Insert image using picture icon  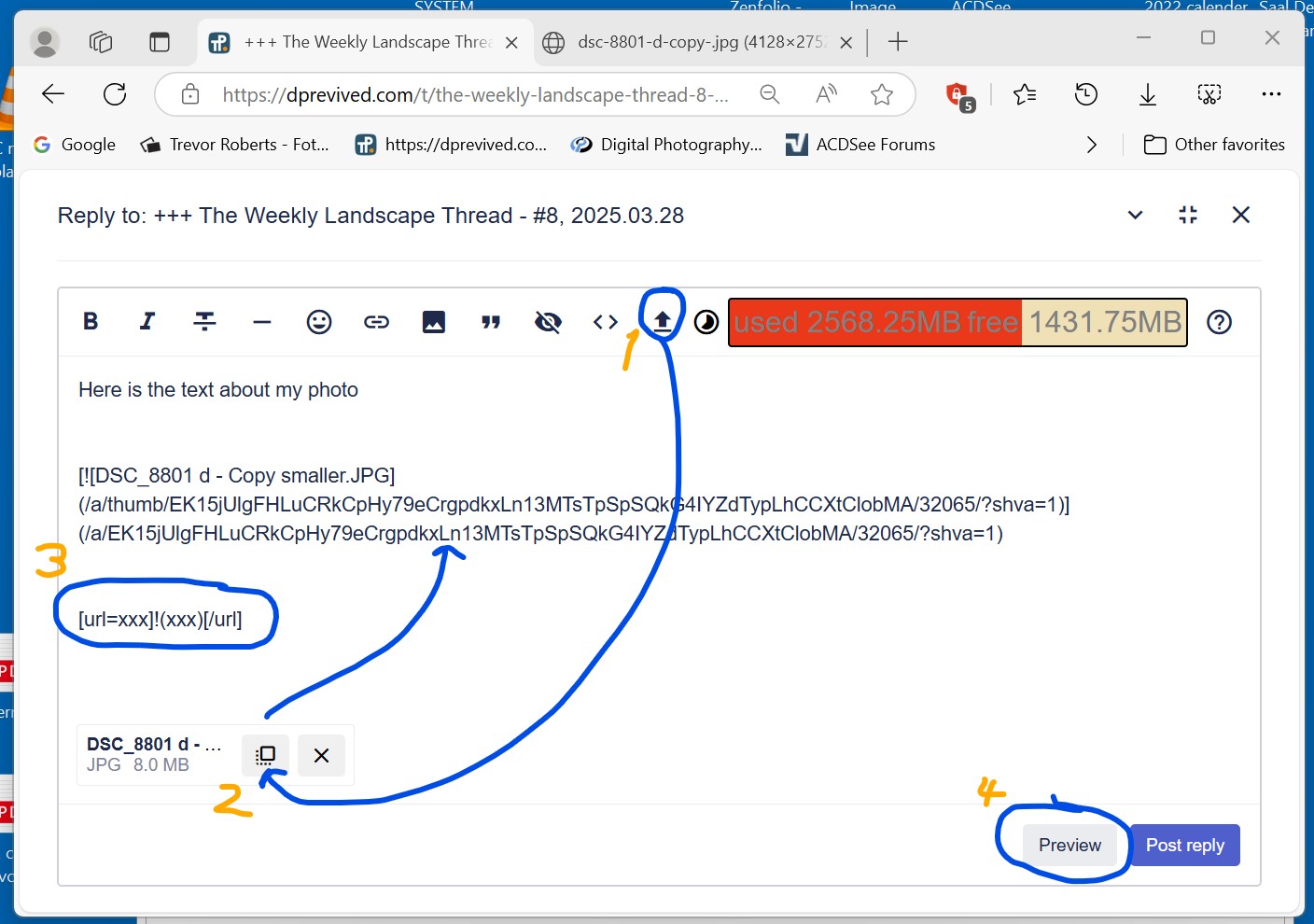[x=434, y=322]
